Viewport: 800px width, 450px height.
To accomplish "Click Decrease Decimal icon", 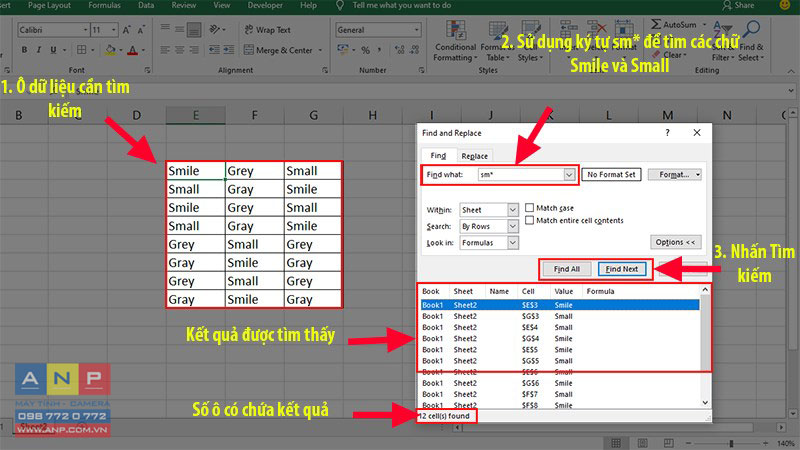I will click(x=415, y=50).
